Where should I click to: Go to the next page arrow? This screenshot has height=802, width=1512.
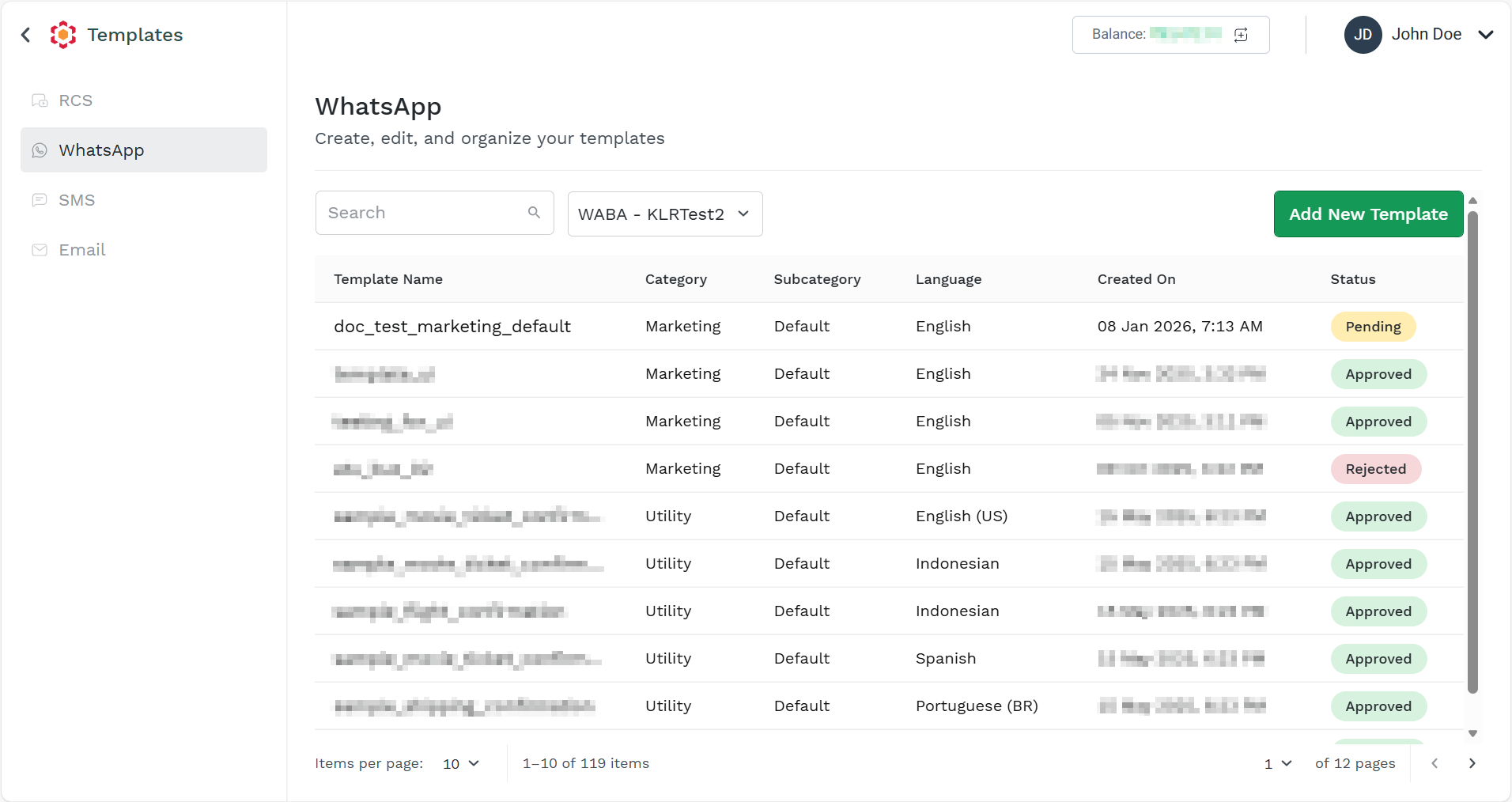1472,763
